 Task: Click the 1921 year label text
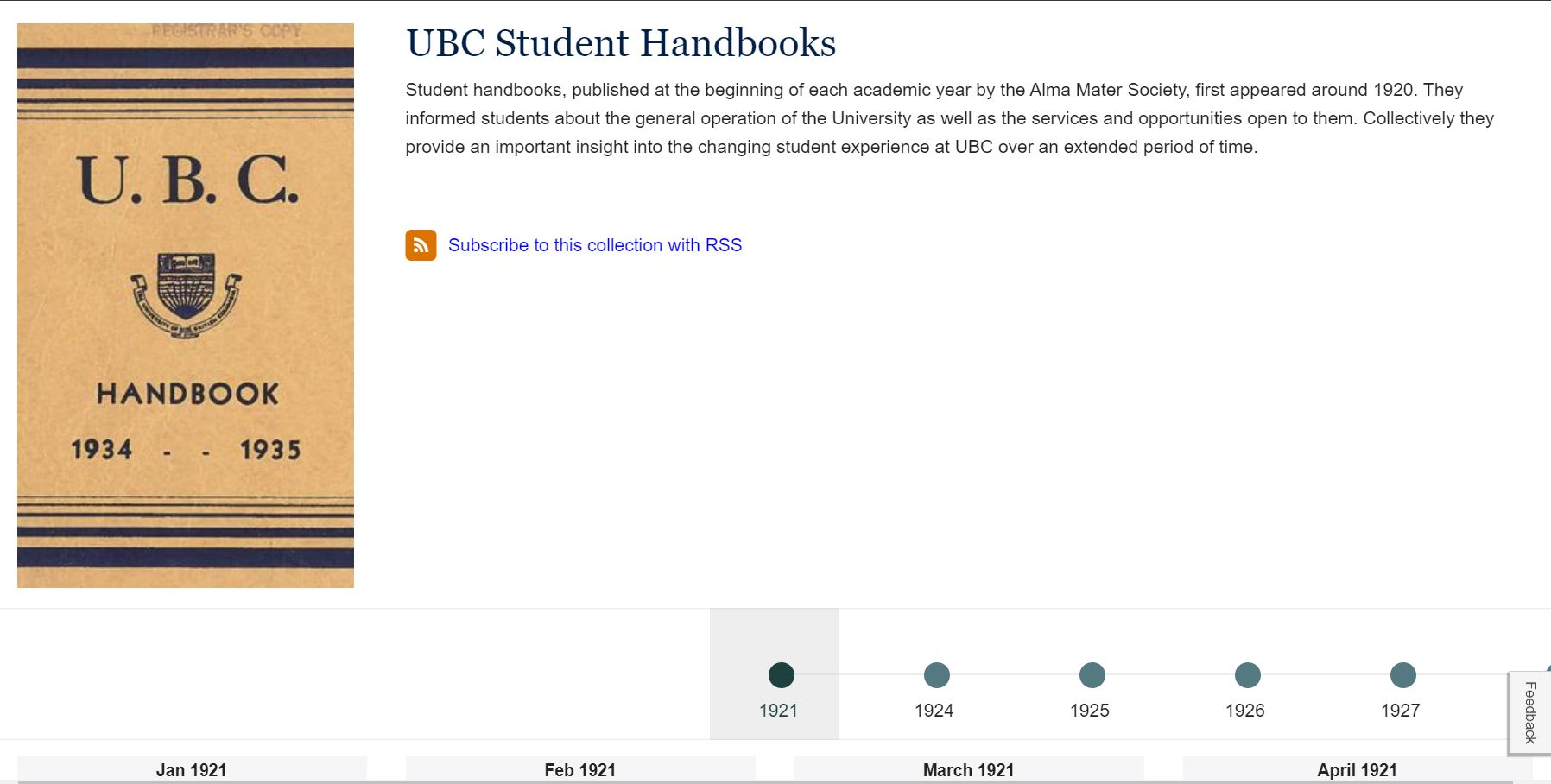778,711
